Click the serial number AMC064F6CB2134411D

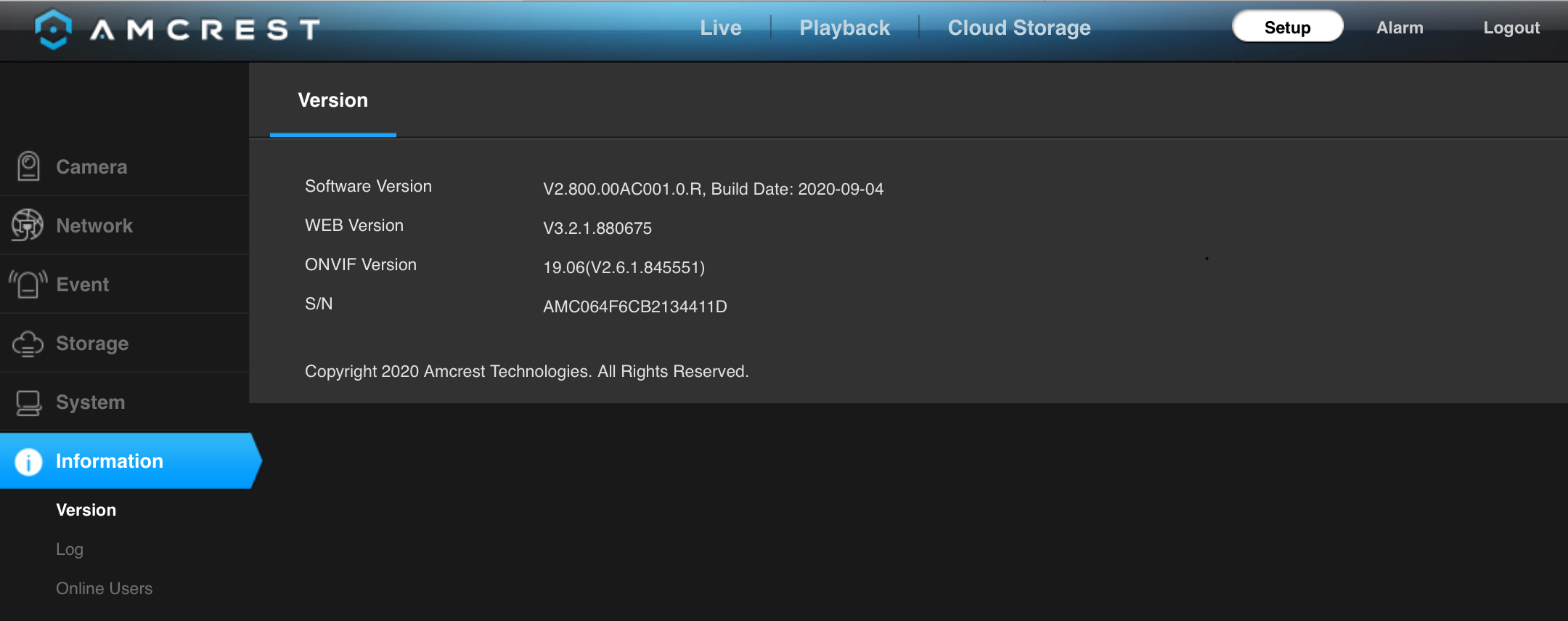[x=635, y=307]
